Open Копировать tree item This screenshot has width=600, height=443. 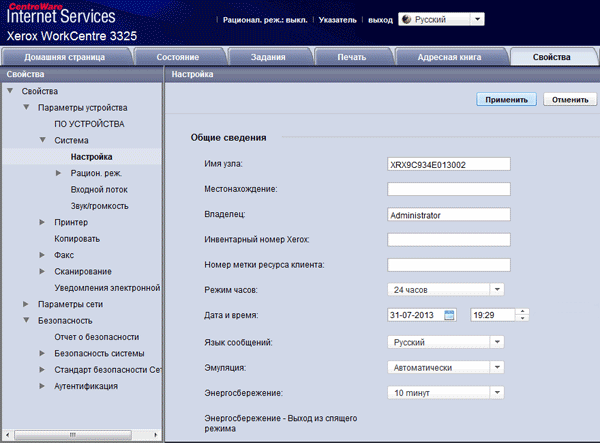(77, 239)
